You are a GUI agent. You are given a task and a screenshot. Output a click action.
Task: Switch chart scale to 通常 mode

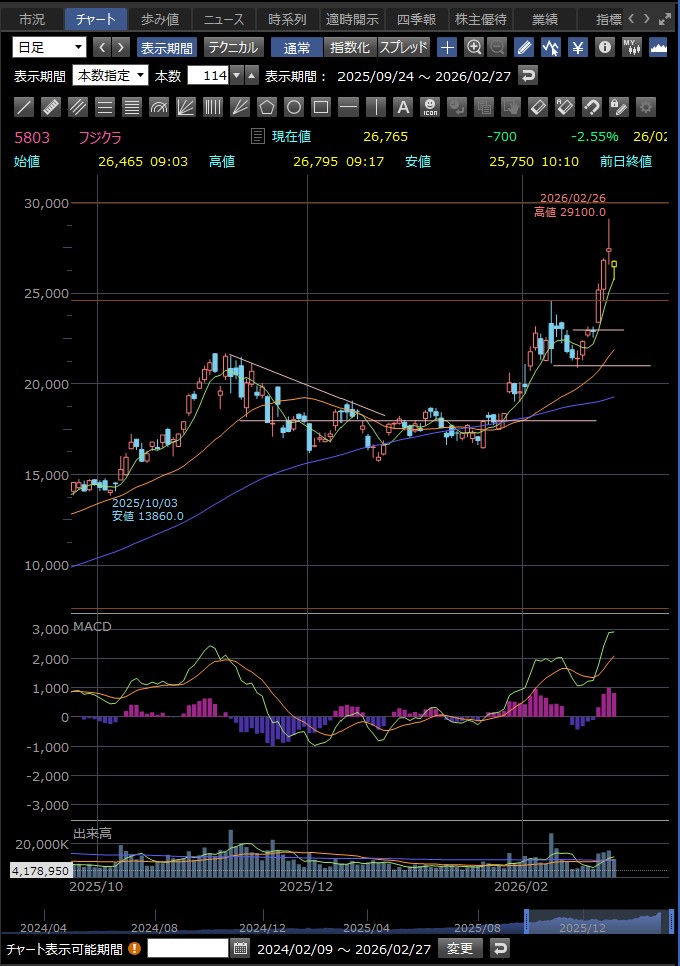click(x=297, y=47)
